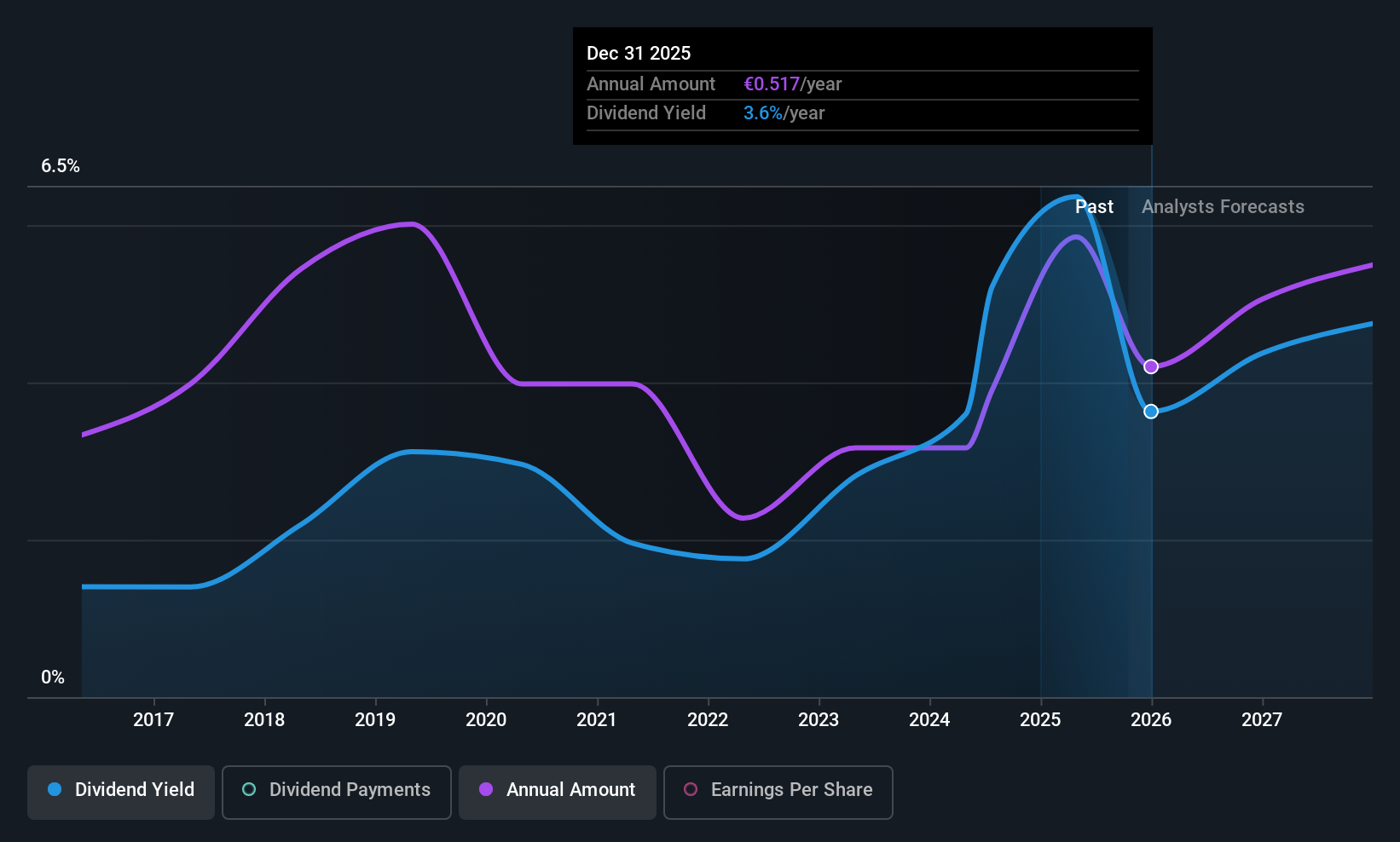Click the tooltip's Dividend Yield label
Screen dimensions: 1400x842
646,113
